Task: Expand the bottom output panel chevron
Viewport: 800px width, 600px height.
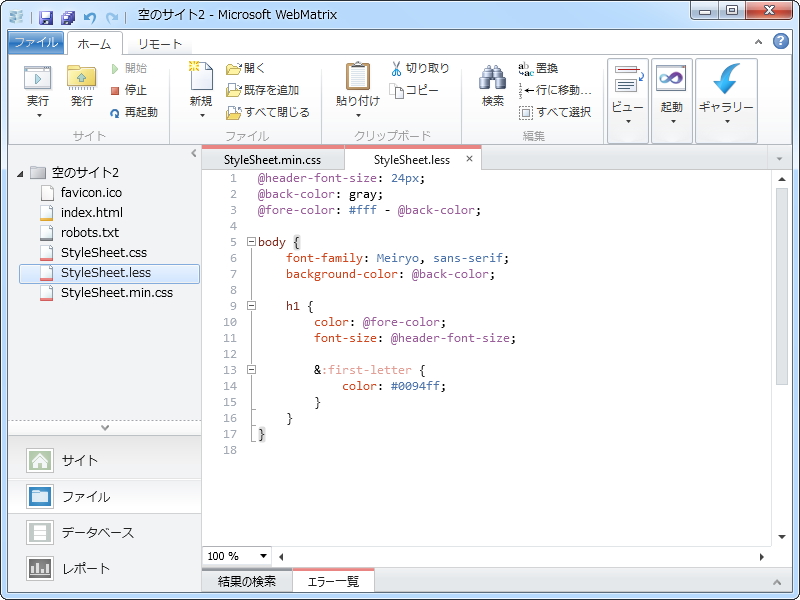Action: point(777,582)
